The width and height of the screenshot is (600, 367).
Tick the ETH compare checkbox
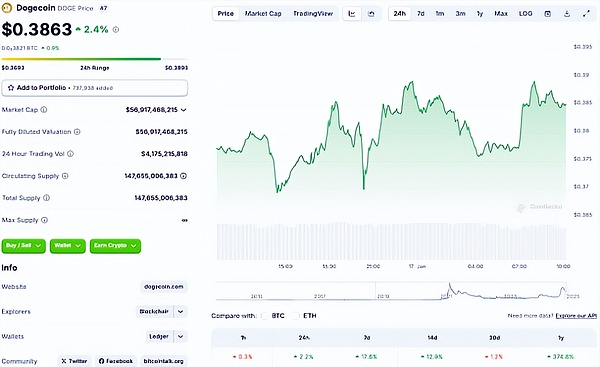[295, 316]
